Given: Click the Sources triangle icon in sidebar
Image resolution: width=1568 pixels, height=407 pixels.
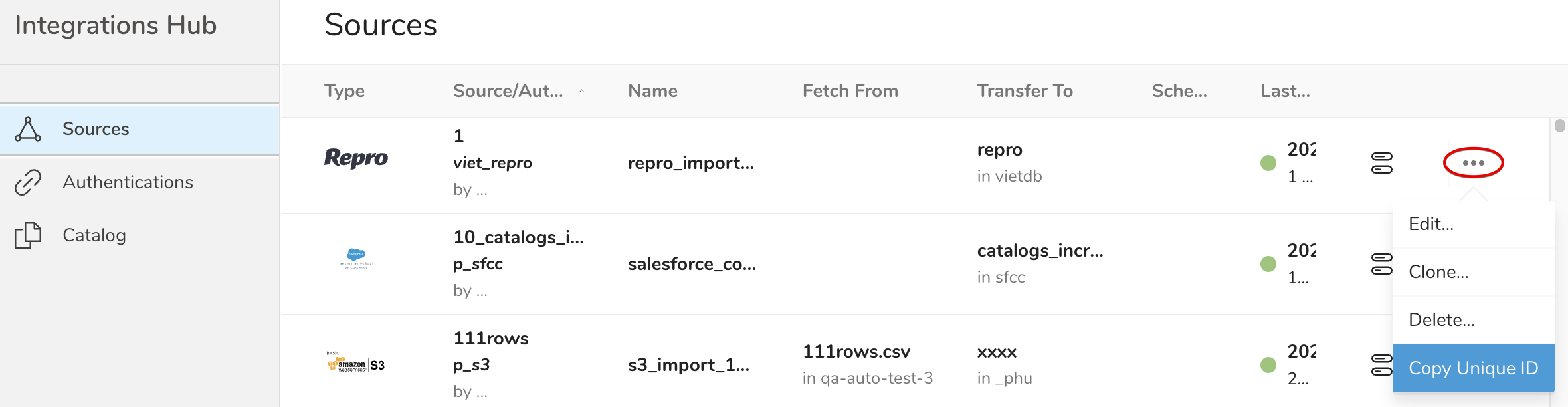Looking at the screenshot, I should pyautogui.click(x=28, y=129).
